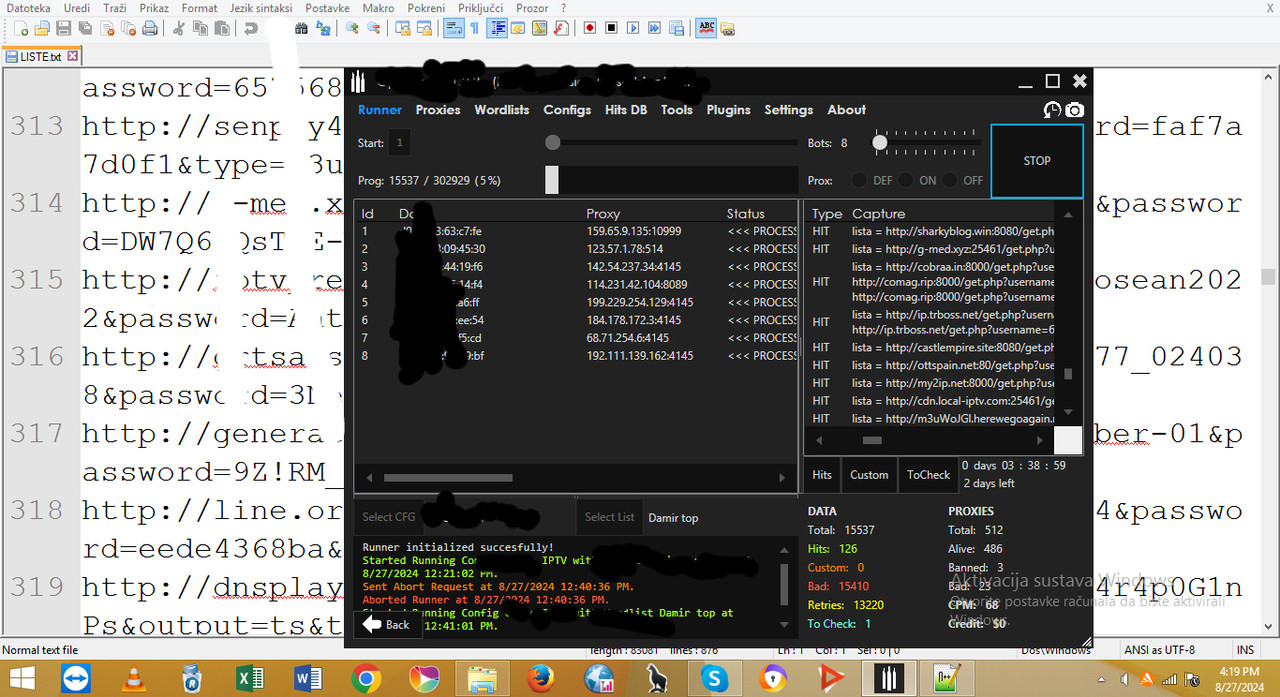The image size is (1280, 697).
Task: Click the Paste icon in Notepad++ toolbar
Action: (x=220, y=28)
